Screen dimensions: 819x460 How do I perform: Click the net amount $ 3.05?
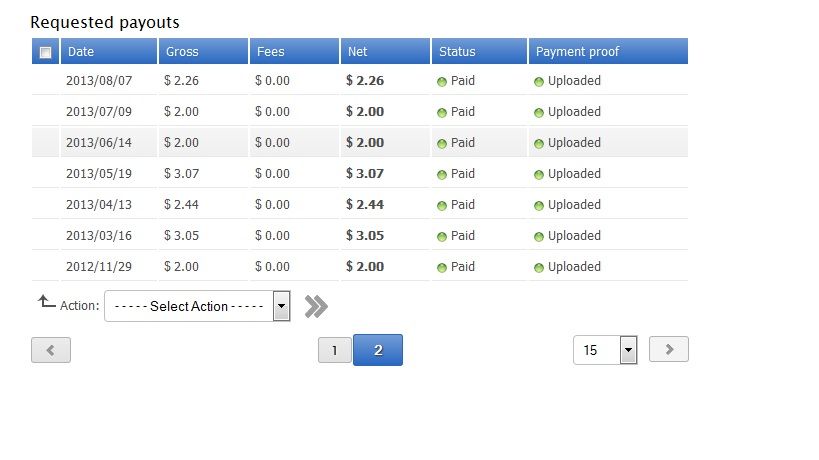(x=365, y=235)
